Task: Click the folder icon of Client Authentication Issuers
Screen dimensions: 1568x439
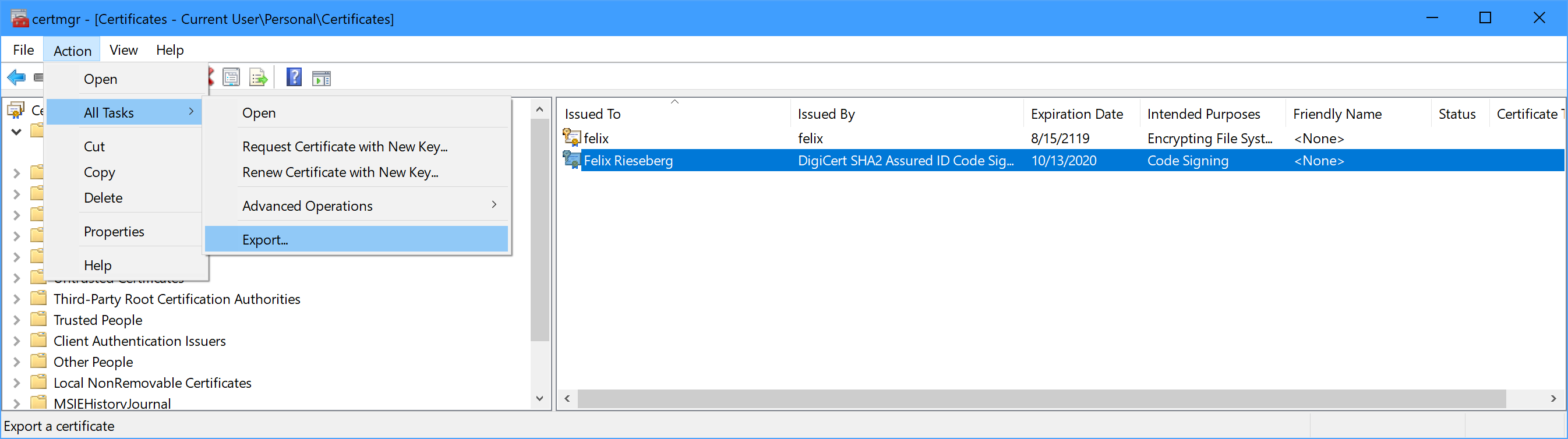Action: [x=38, y=340]
